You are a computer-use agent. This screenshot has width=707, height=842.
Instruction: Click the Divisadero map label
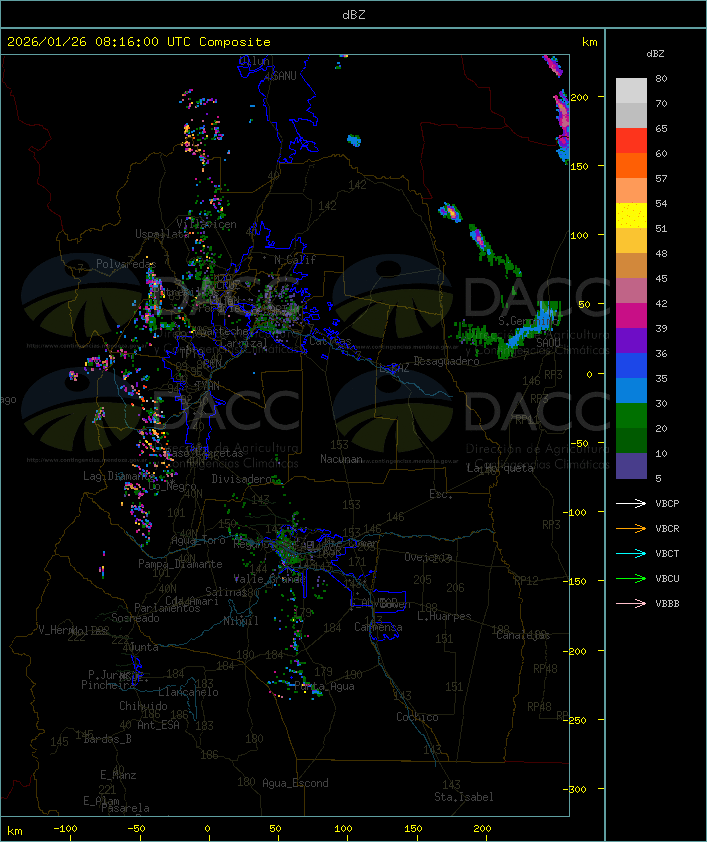click(x=242, y=479)
